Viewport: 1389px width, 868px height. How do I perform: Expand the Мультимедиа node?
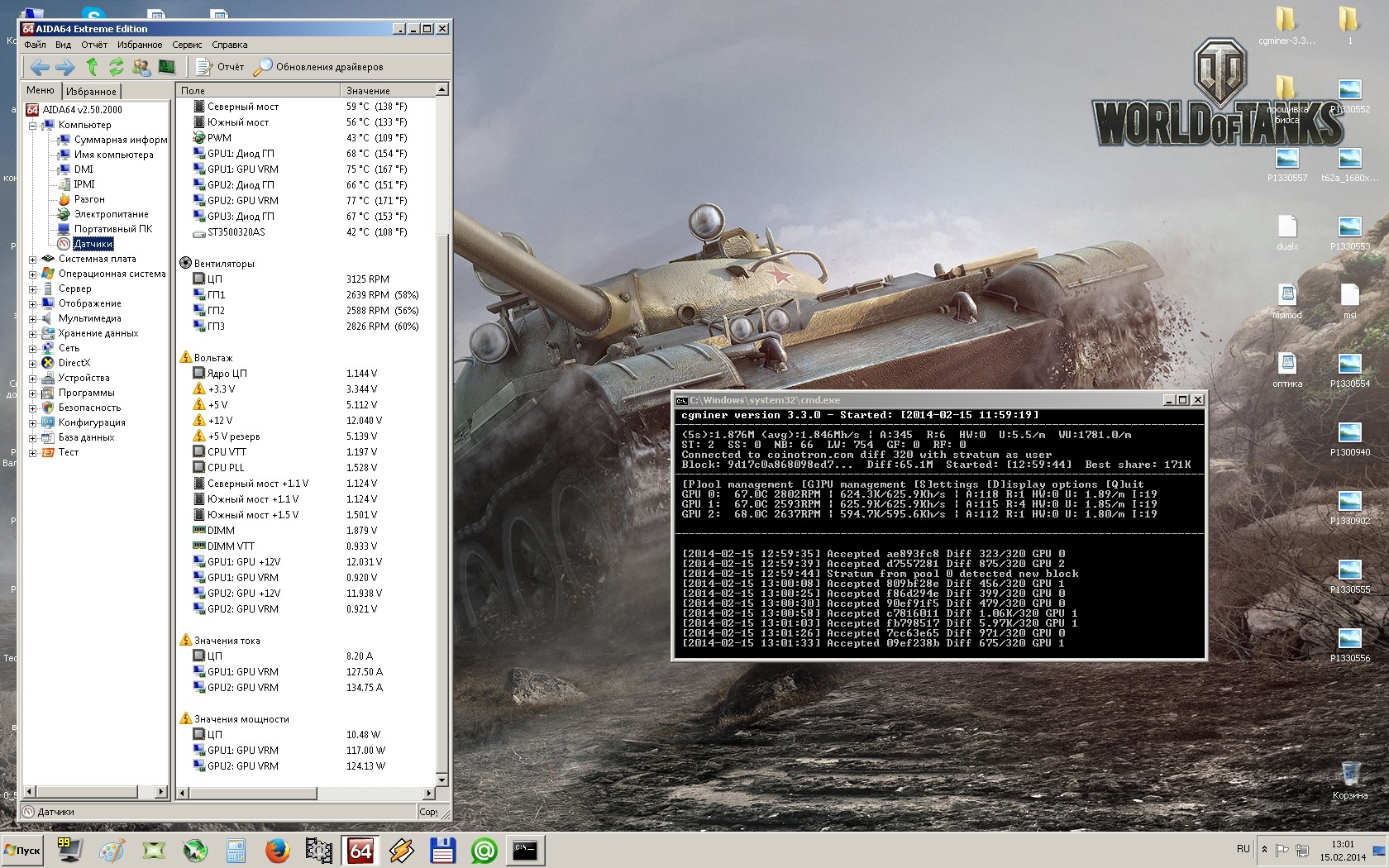pos(33,319)
